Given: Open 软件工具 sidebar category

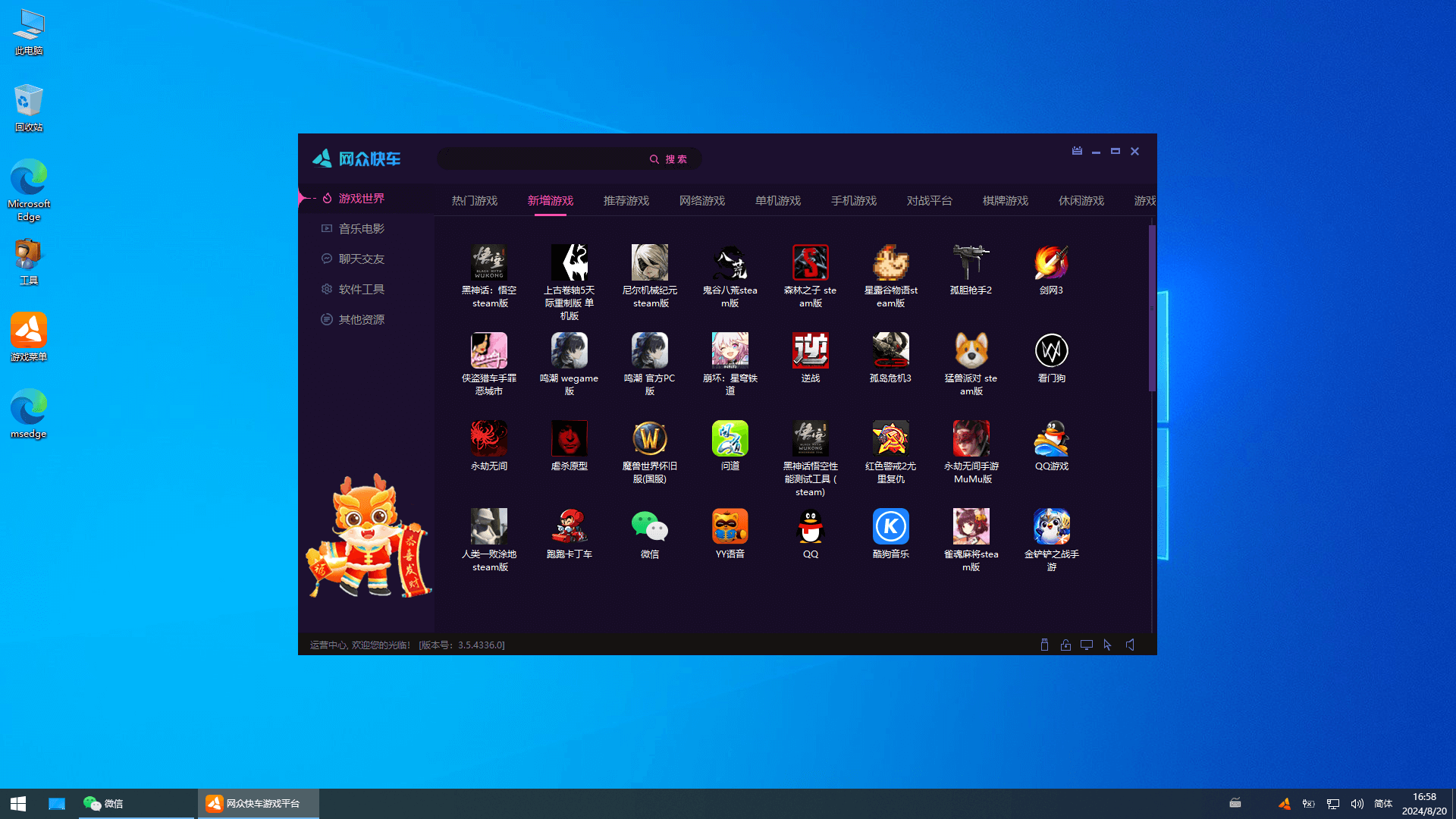Looking at the screenshot, I should tap(366, 289).
